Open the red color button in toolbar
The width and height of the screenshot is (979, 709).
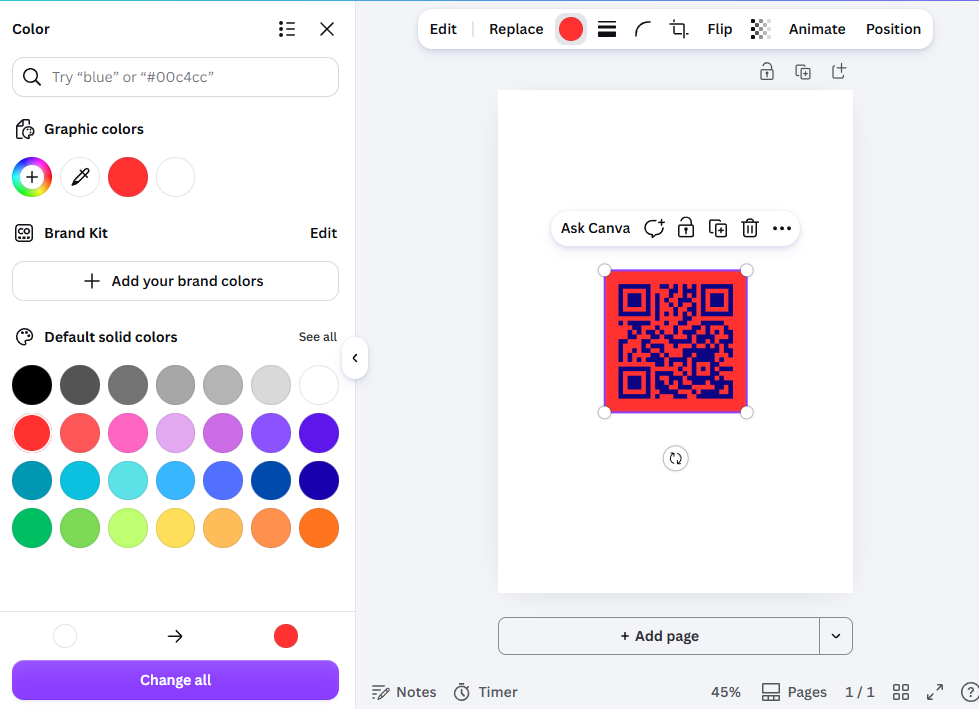point(571,29)
